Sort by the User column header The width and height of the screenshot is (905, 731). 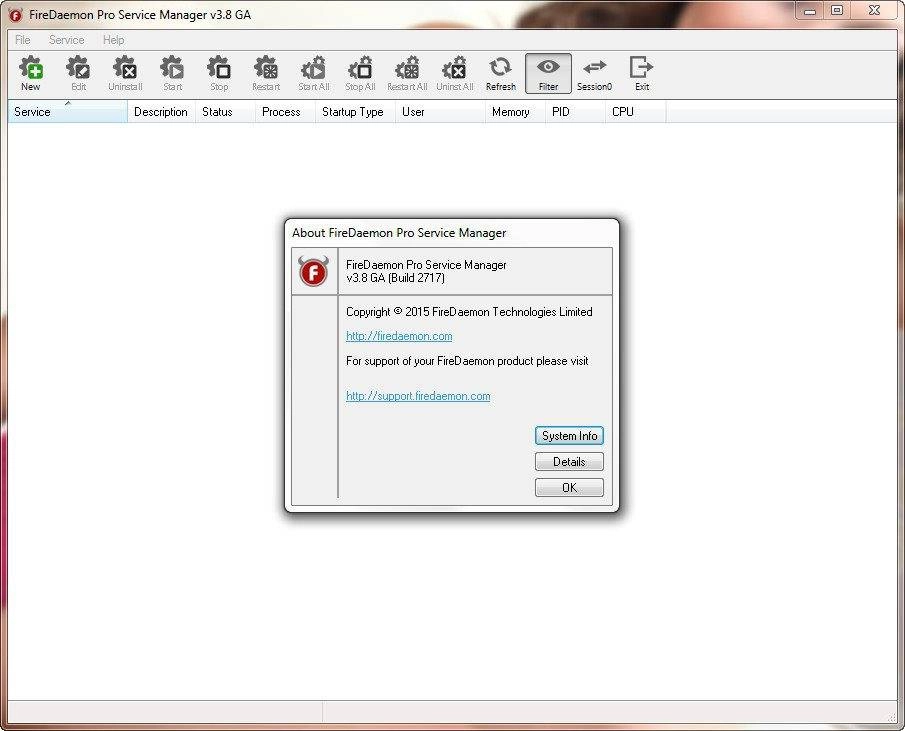tap(440, 112)
